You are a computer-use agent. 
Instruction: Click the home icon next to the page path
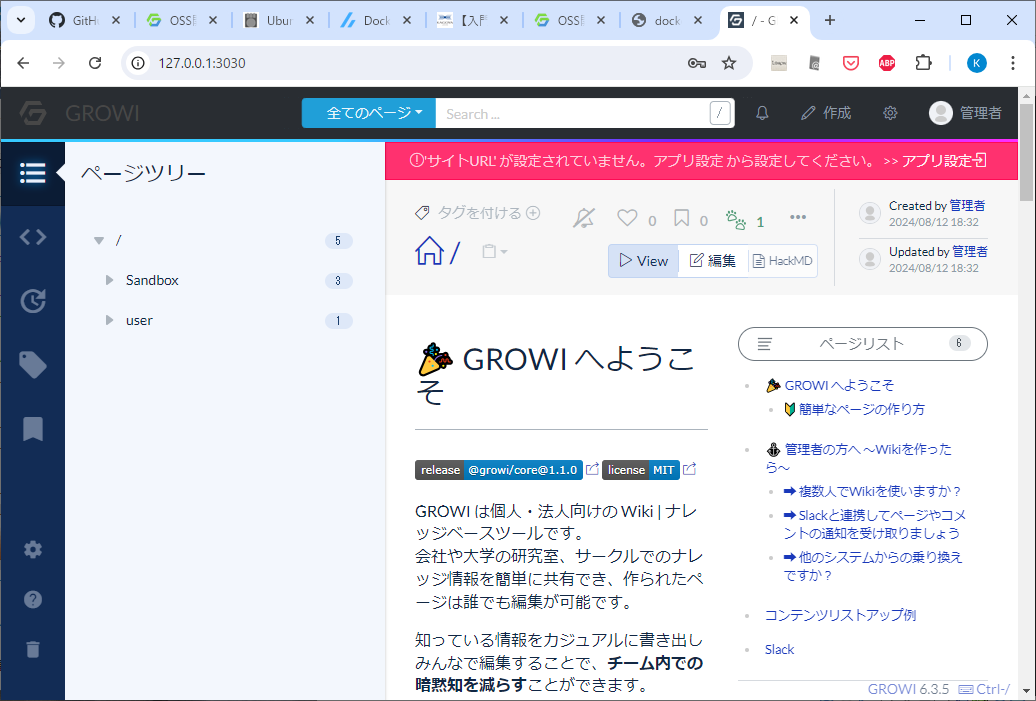click(427, 253)
